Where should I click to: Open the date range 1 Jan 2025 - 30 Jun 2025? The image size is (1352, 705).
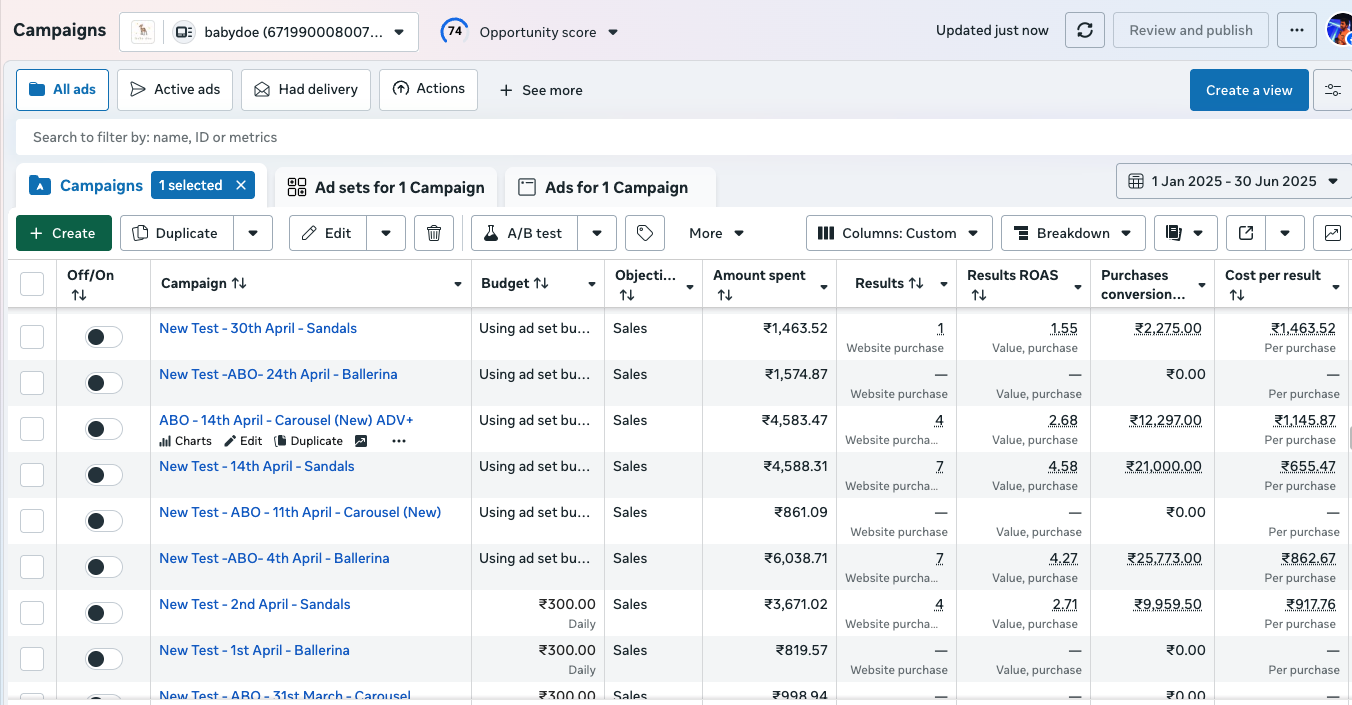click(x=1234, y=182)
